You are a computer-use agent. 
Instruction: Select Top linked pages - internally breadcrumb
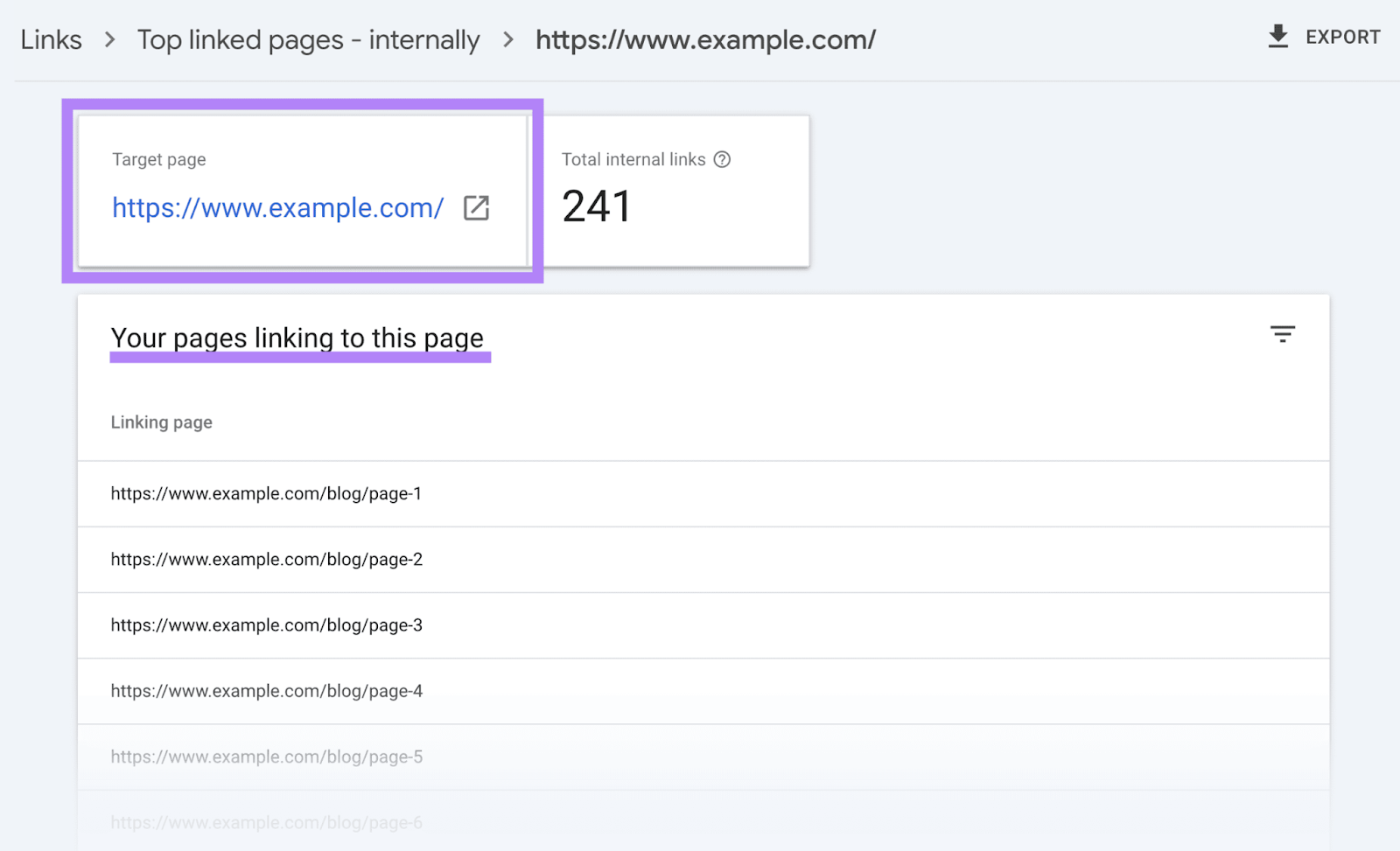pyautogui.click(x=308, y=39)
